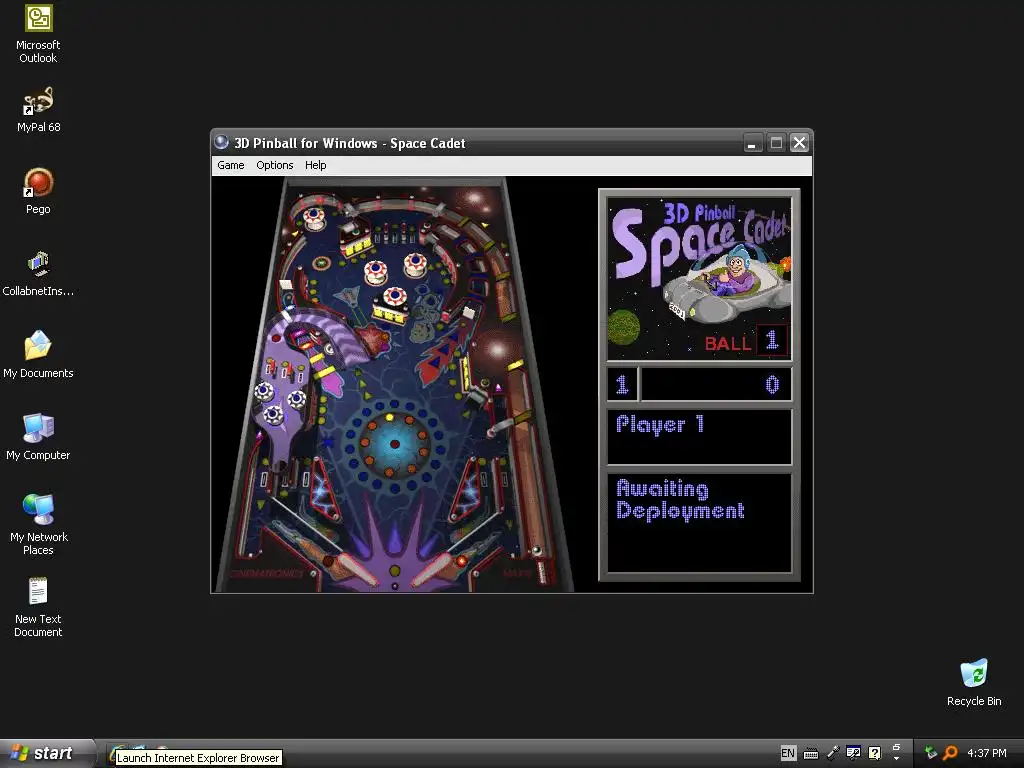Viewport: 1024px width, 768px height.
Task: Select the New Text Document file icon
Action: click(x=38, y=607)
